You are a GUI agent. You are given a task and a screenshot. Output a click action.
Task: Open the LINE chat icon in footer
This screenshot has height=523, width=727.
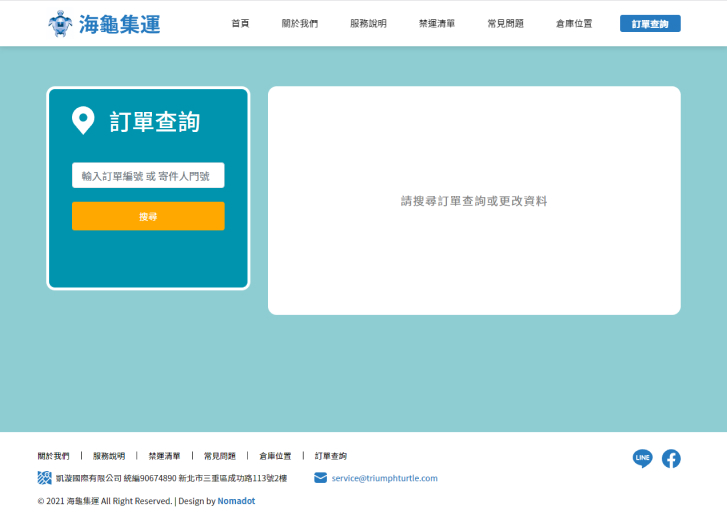[642, 459]
